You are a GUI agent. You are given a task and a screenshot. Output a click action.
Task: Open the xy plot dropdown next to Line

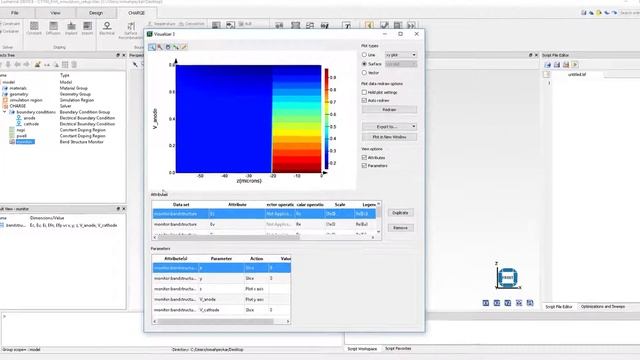point(401,55)
